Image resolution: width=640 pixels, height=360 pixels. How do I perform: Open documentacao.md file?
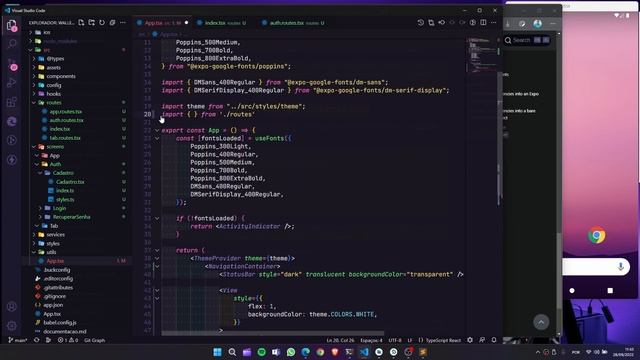[64, 331]
